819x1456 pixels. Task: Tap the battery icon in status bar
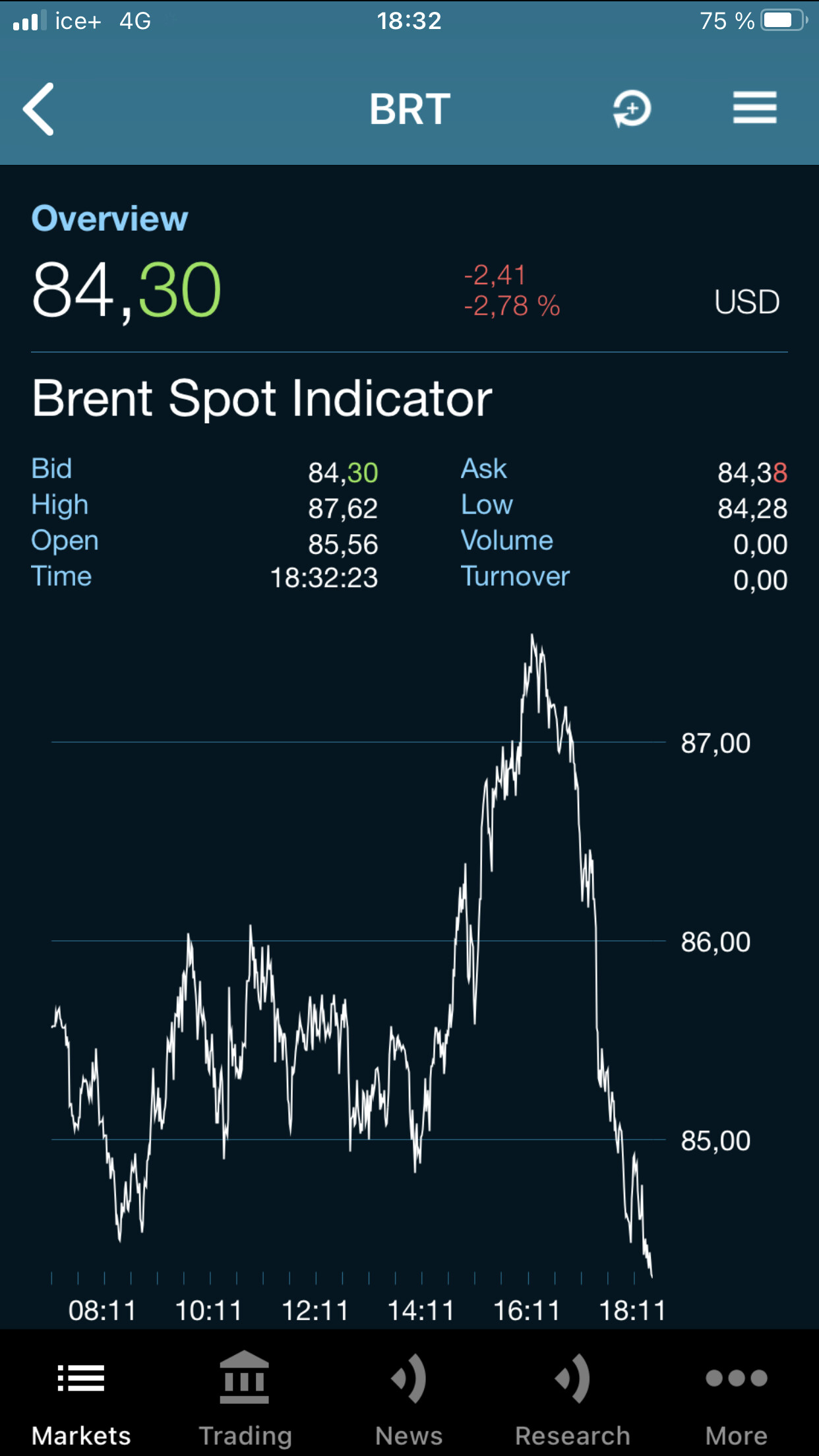783,20
